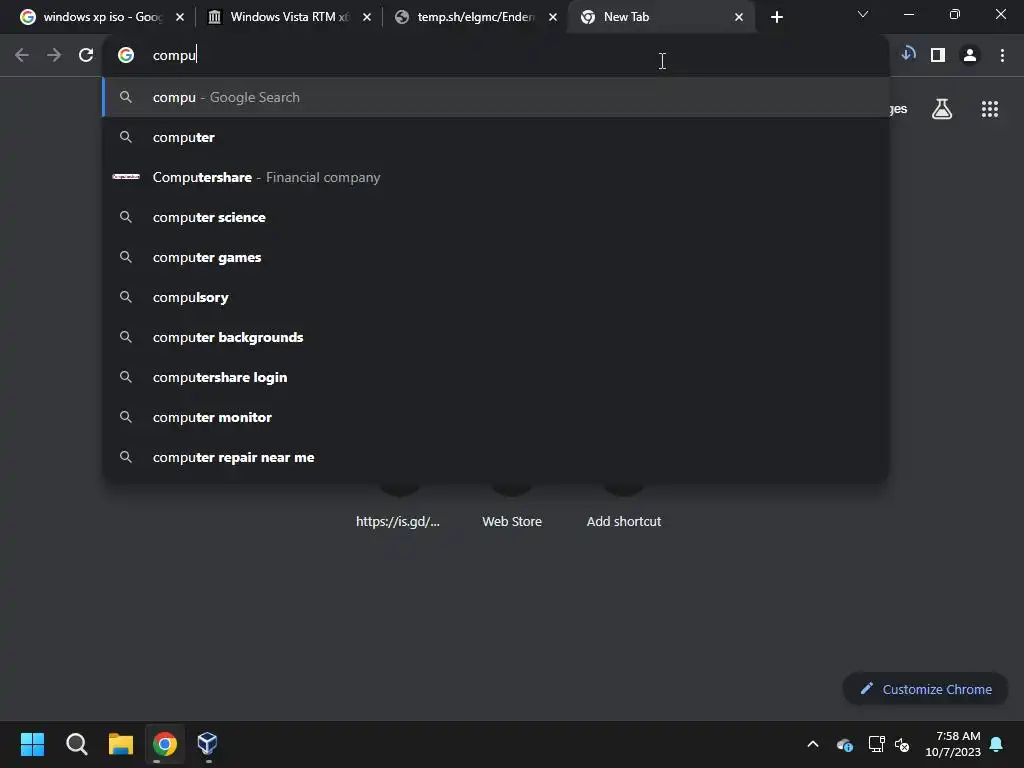Screen dimensions: 1024x768
Task: Reload the current page
Action: [x=86, y=56]
